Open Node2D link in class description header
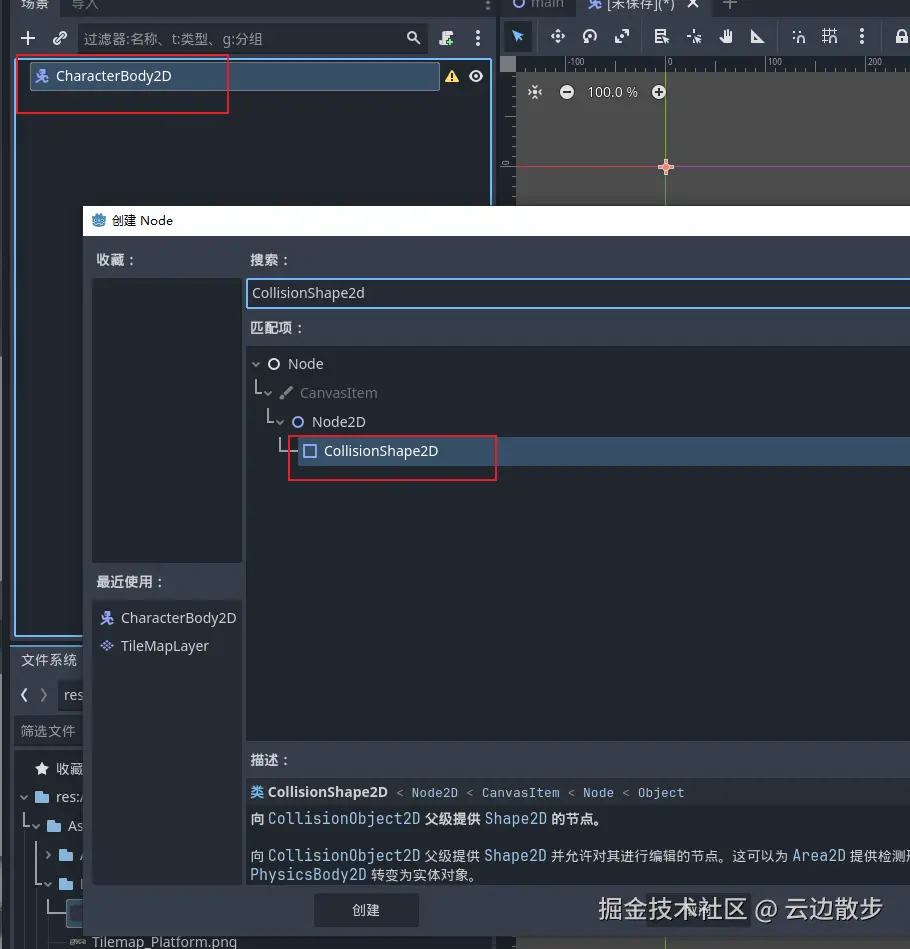 tap(434, 793)
